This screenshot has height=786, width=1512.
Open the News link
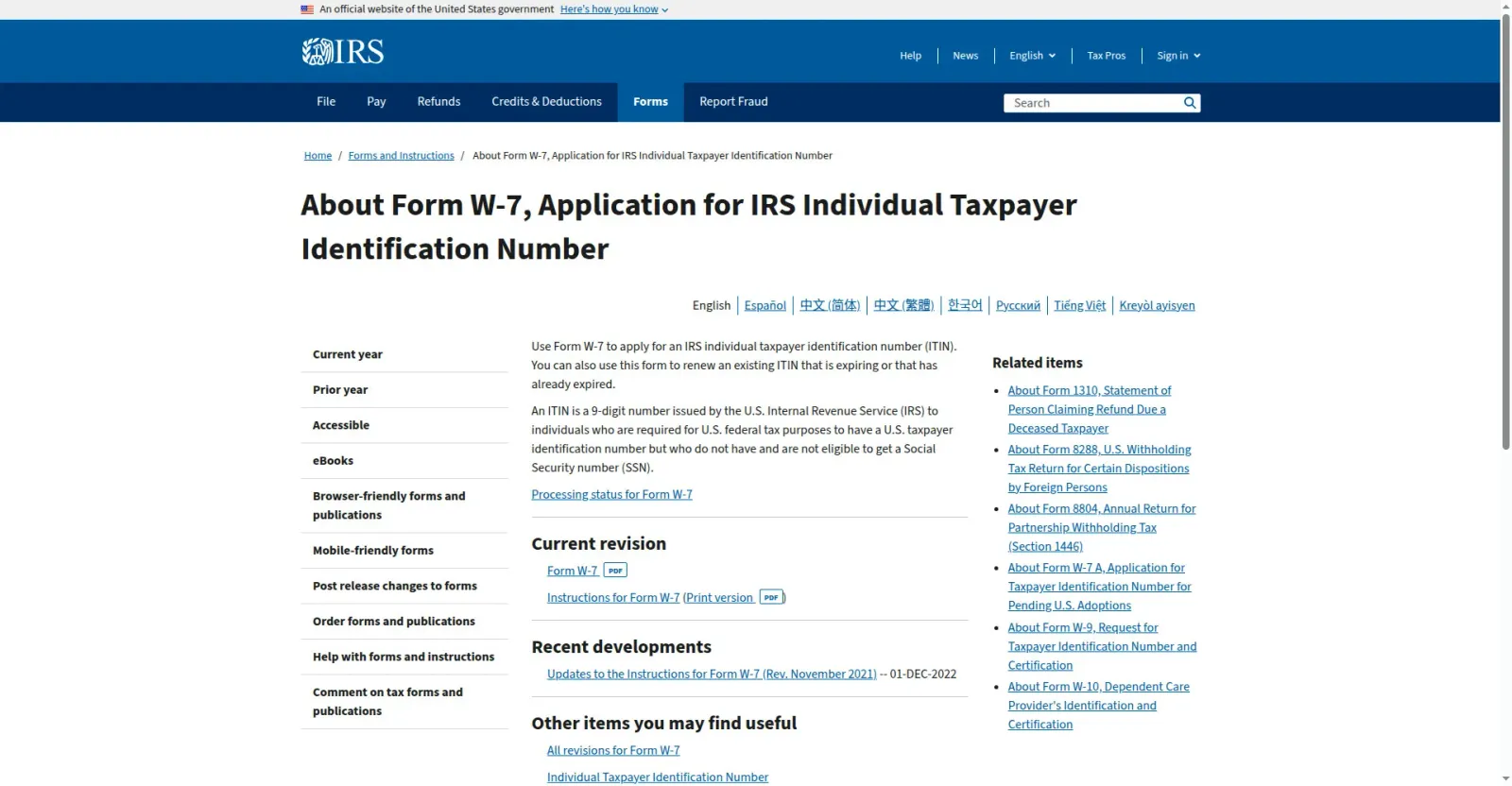[965, 56]
